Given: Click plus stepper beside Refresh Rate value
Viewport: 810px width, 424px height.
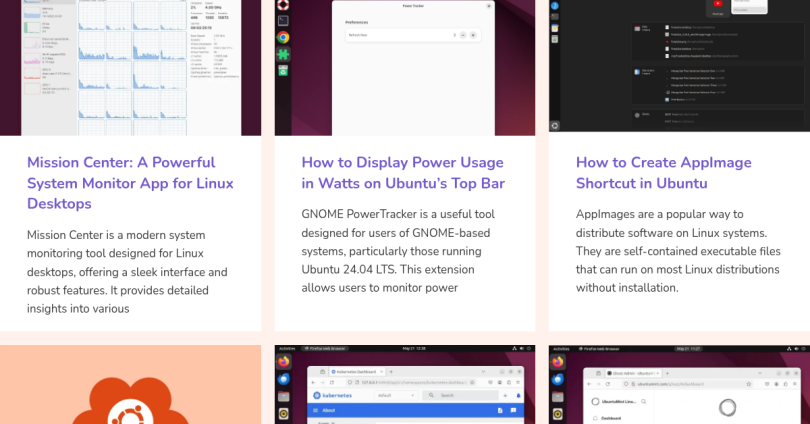Looking at the screenshot, I should 474,35.
